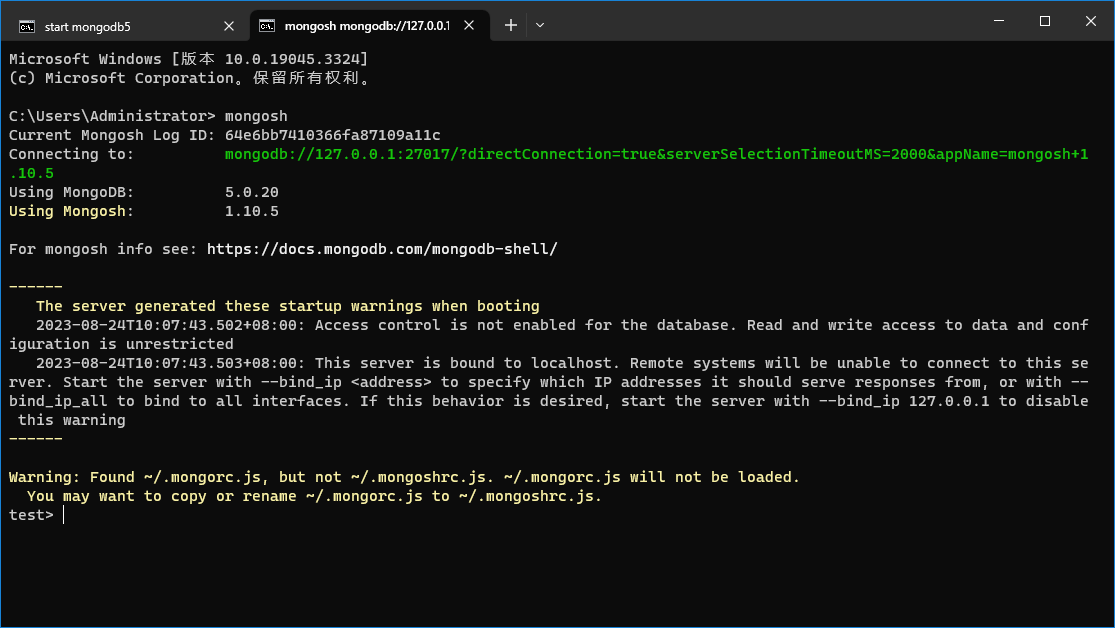Select the Mongosh Log ID 64e6bb7410366fa87109a11c
1115x628 pixels.
(332, 135)
